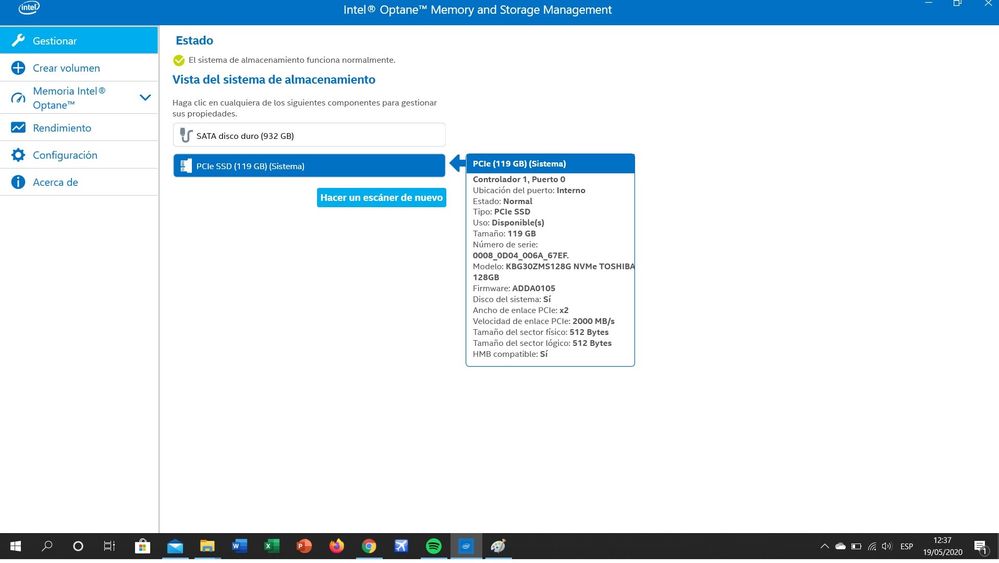Click the green status check icon
The width and height of the screenshot is (999, 563).
(179, 60)
